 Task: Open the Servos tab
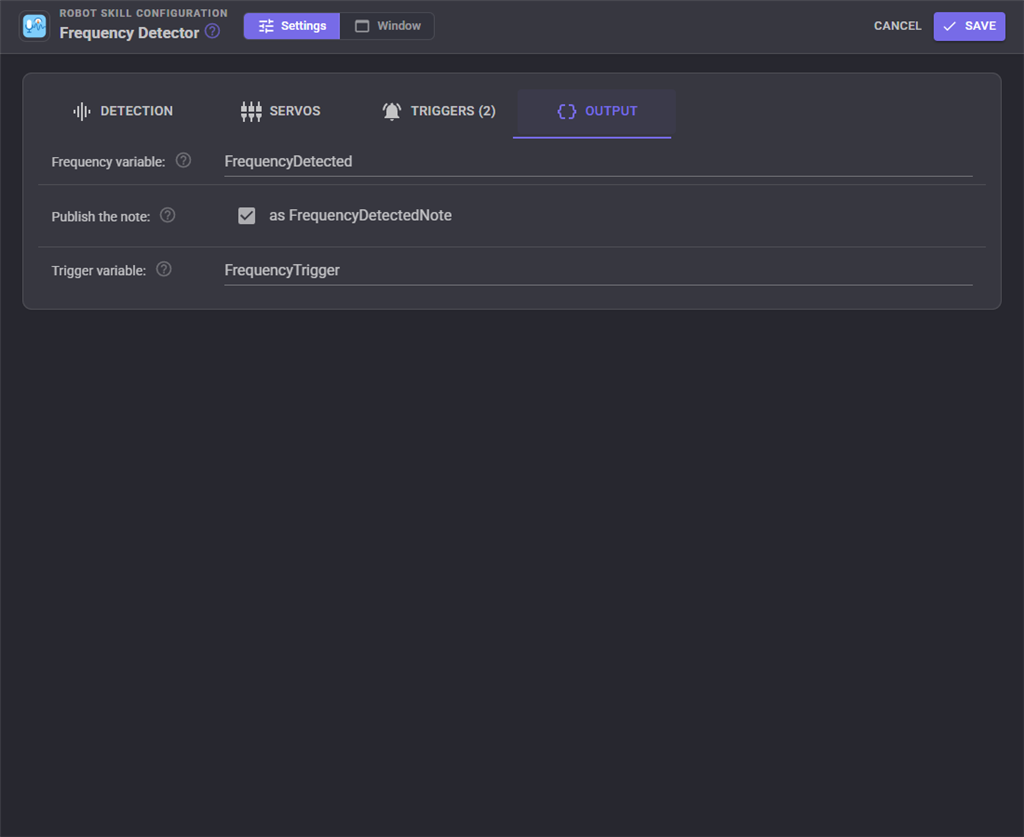click(x=280, y=111)
